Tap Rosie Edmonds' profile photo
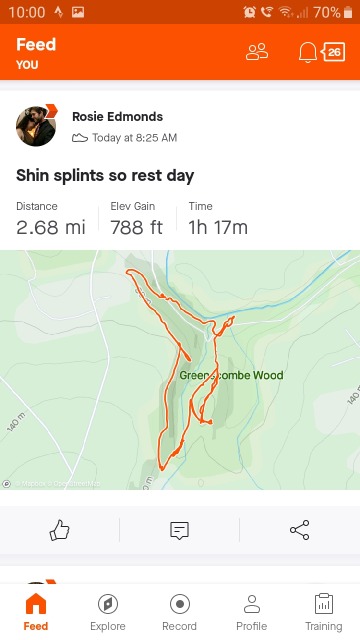 click(x=36, y=126)
